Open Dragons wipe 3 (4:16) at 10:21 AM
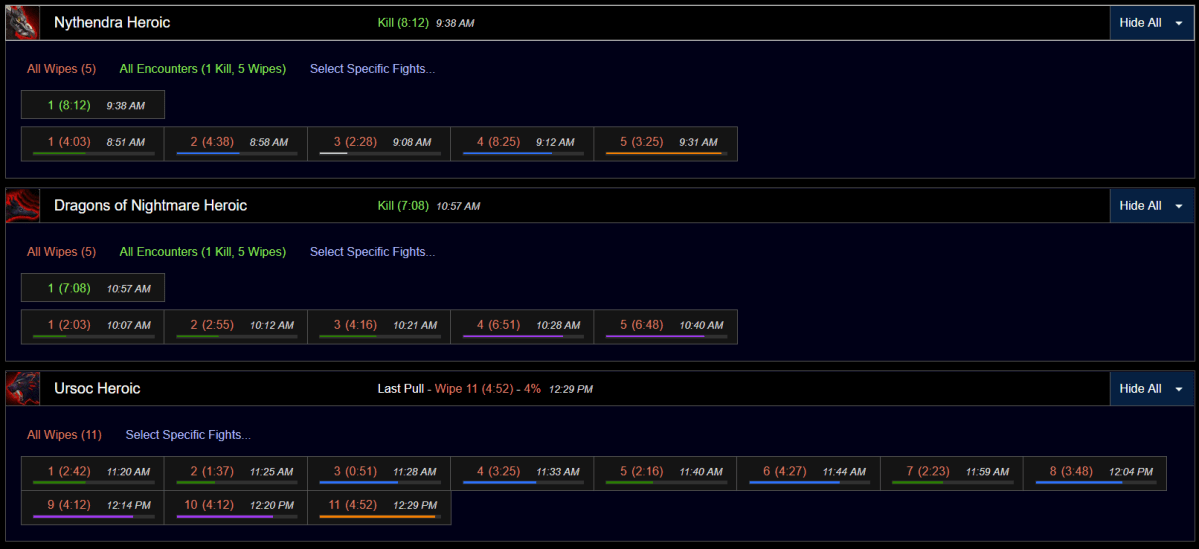 pyautogui.click(x=379, y=326)
